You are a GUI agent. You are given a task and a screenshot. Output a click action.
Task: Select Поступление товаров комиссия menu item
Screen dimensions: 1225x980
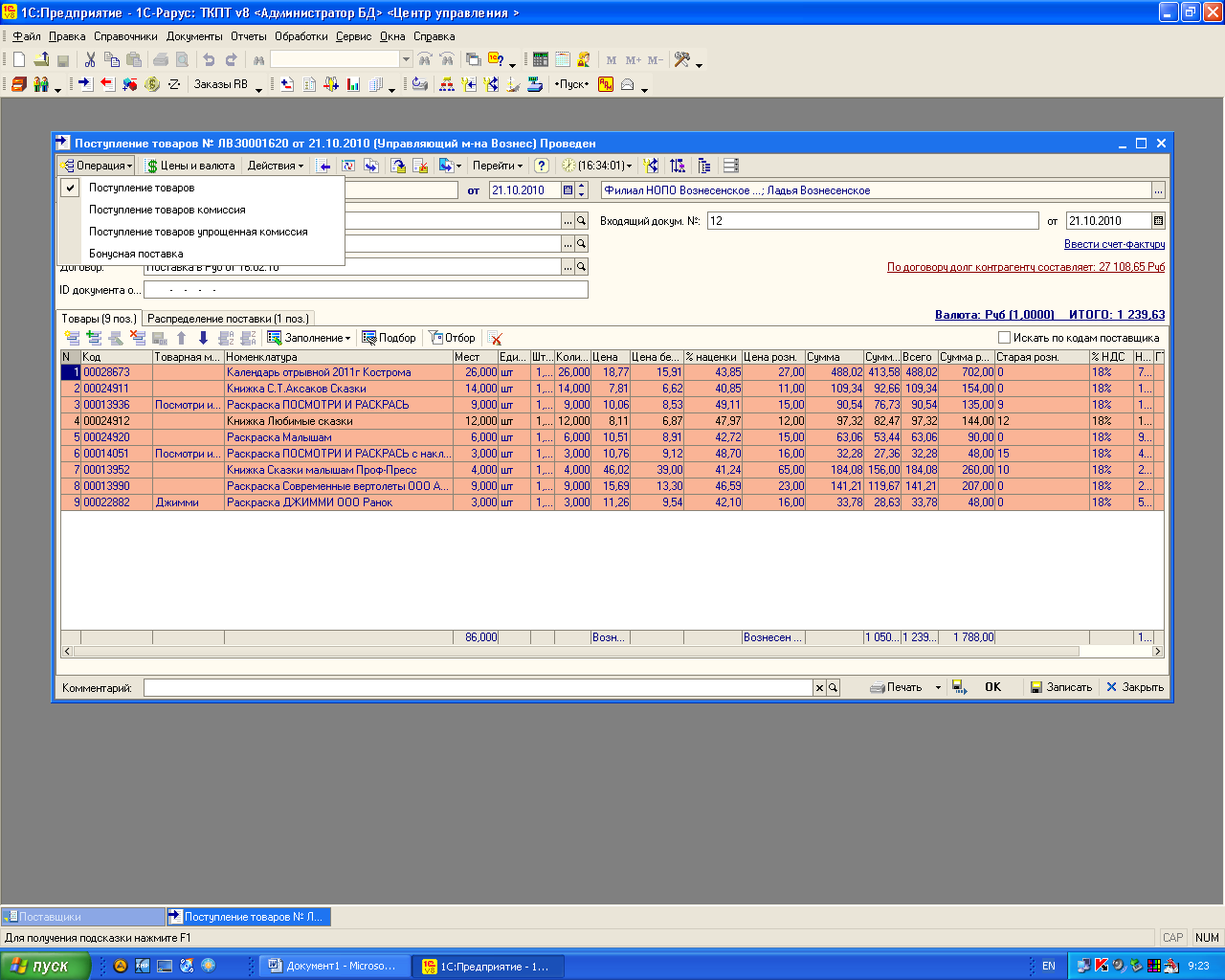coord(200,210)
